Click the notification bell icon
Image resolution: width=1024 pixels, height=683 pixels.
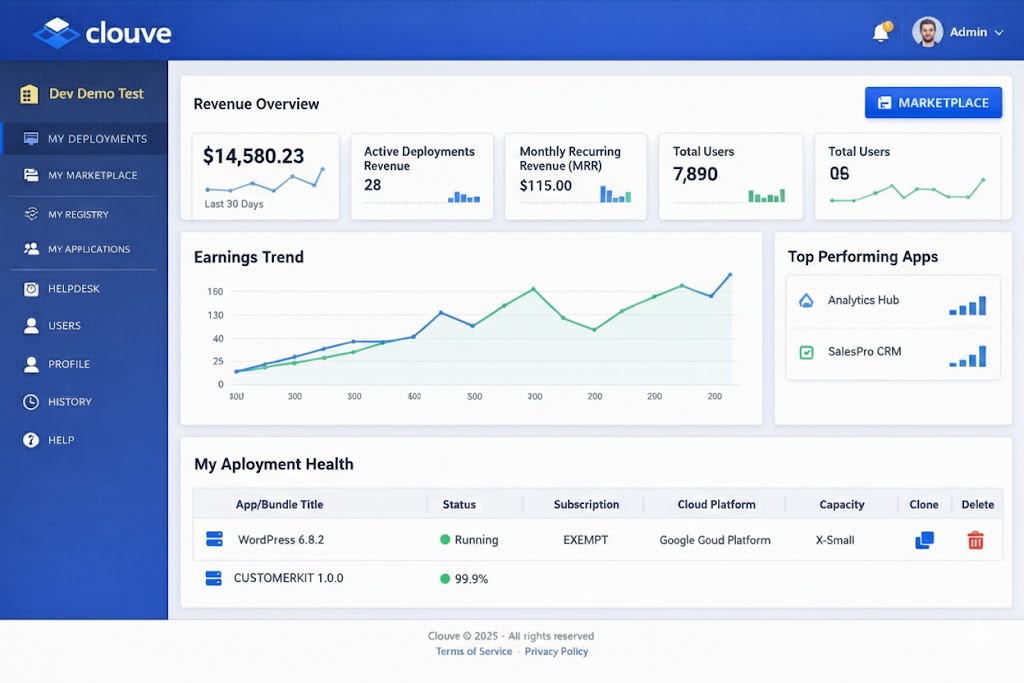tap(881, 33)
